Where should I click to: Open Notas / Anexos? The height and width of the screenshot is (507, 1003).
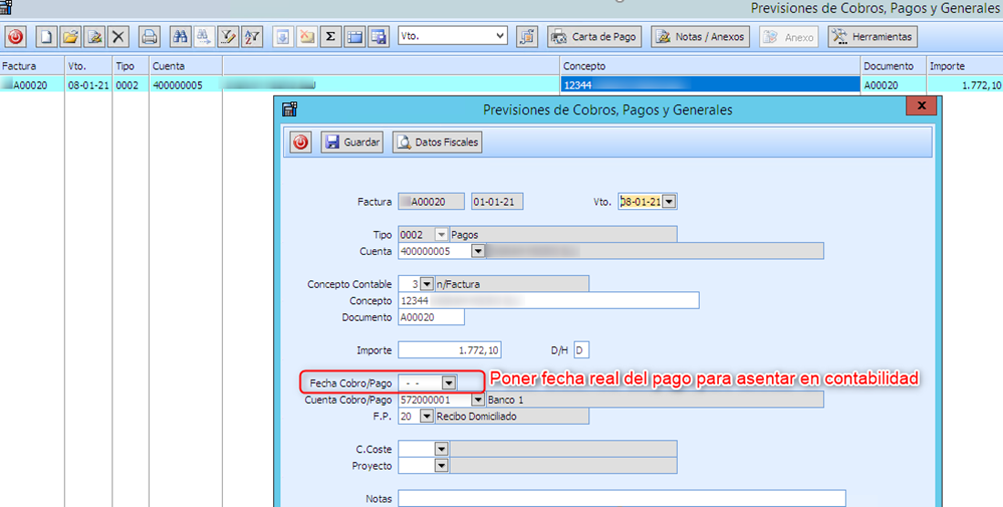click(x=700, y=37)
